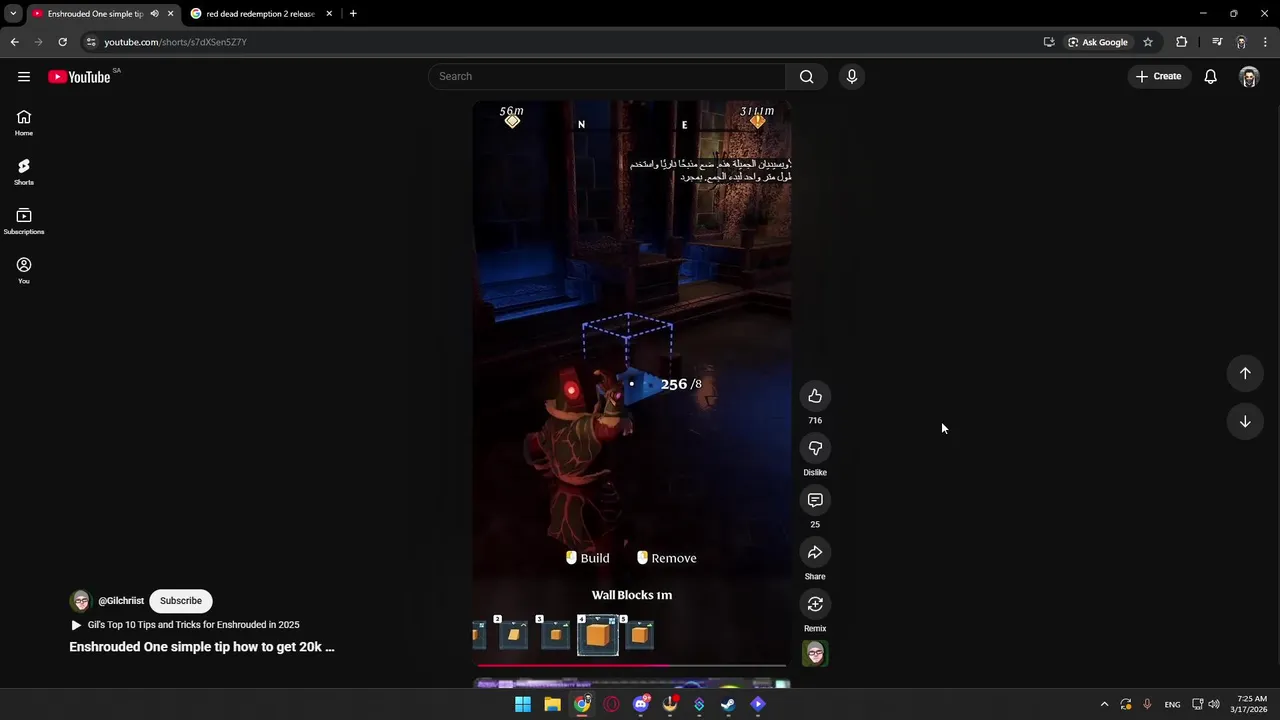Image resolution: width=1280 pixels, height=720 pixels.
Task: Go to Home in the sidebar
Action: coord(24,123)
